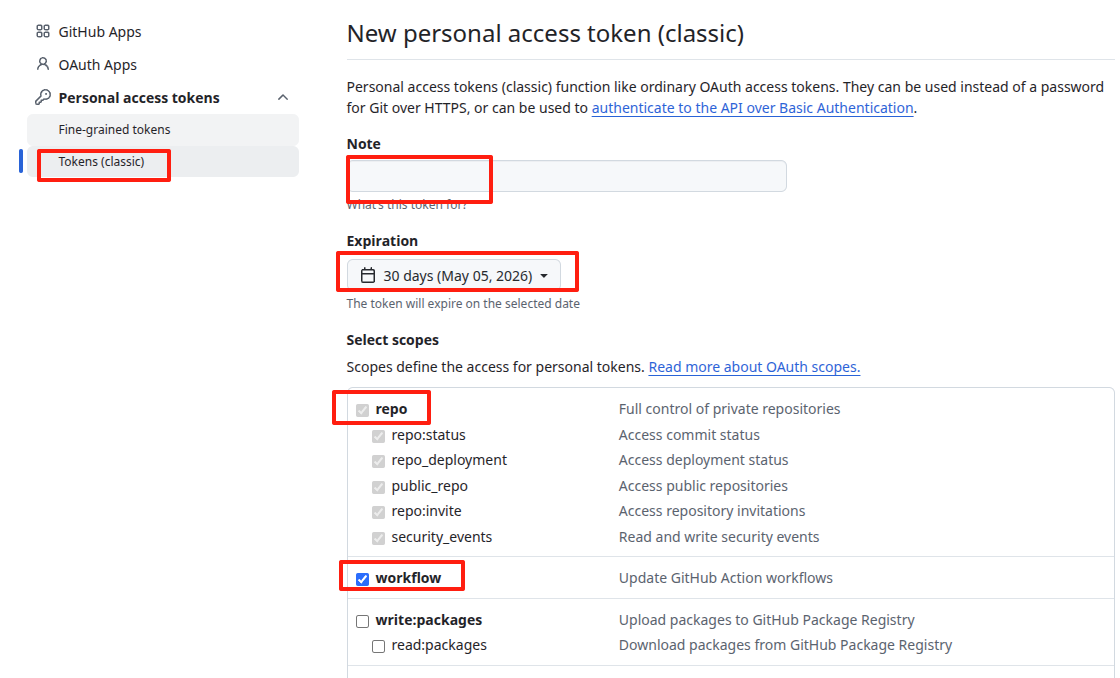1120x678 pixels.
Task: Open the Expiration 30 days dropdown
Action: (x=454, y=276)
